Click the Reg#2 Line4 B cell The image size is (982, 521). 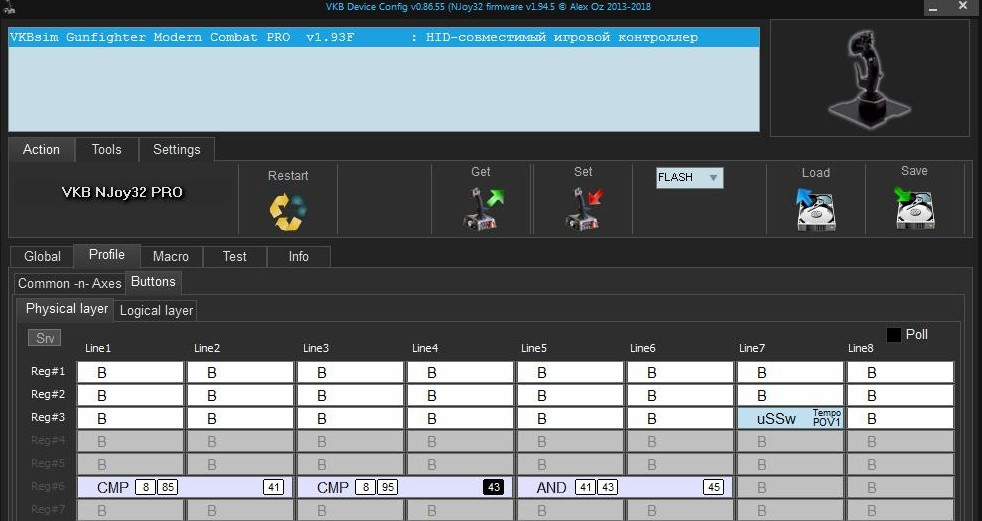(460, 396)
